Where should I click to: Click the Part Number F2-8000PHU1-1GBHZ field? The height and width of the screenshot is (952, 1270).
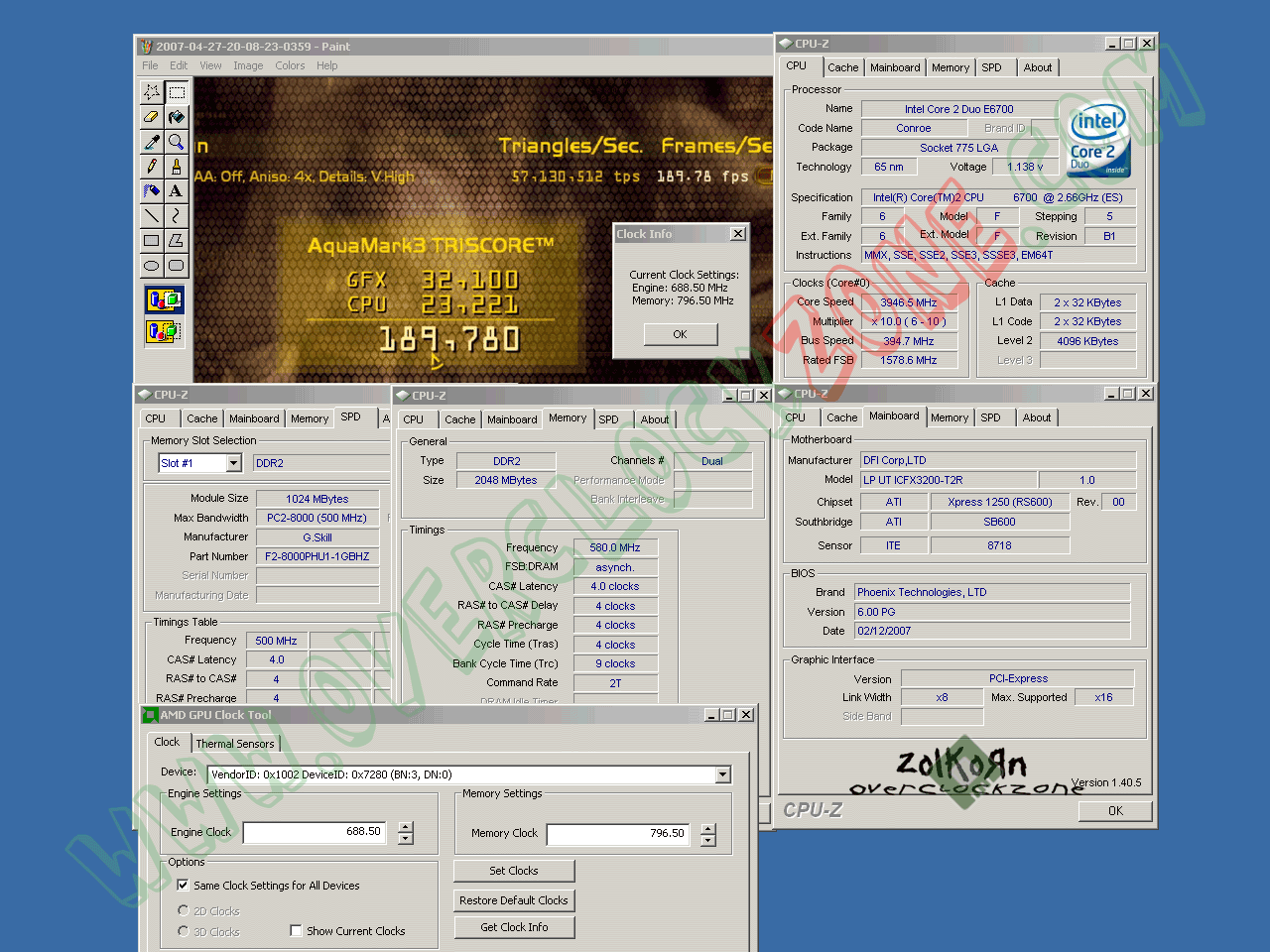click(x=317, y=556)
